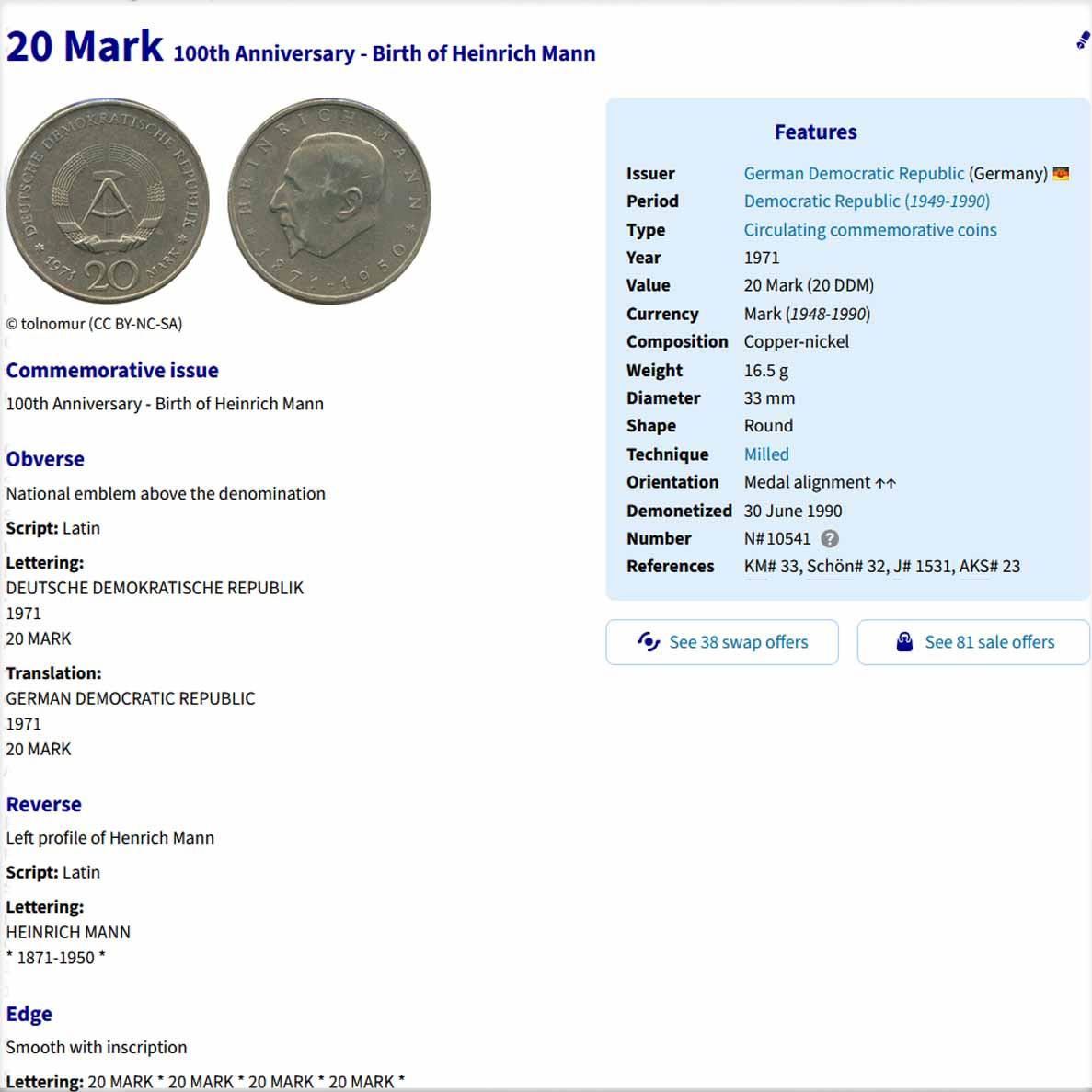Click the J# reference abbreviation
Image resolution: width=1092 pixels, height=1092 pixels.
[x=902, y=567]
